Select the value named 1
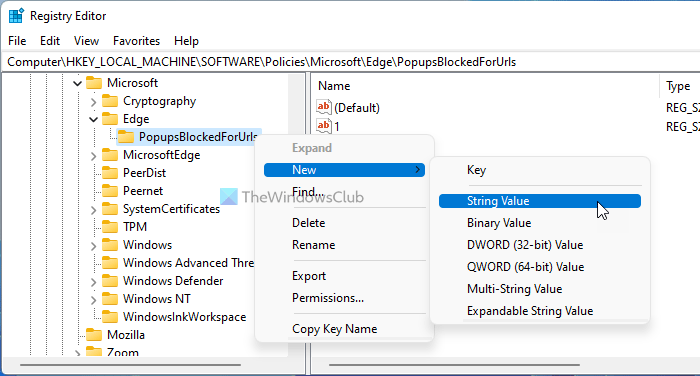Viewport: 700px width, 376px height. tap(337, 126)
